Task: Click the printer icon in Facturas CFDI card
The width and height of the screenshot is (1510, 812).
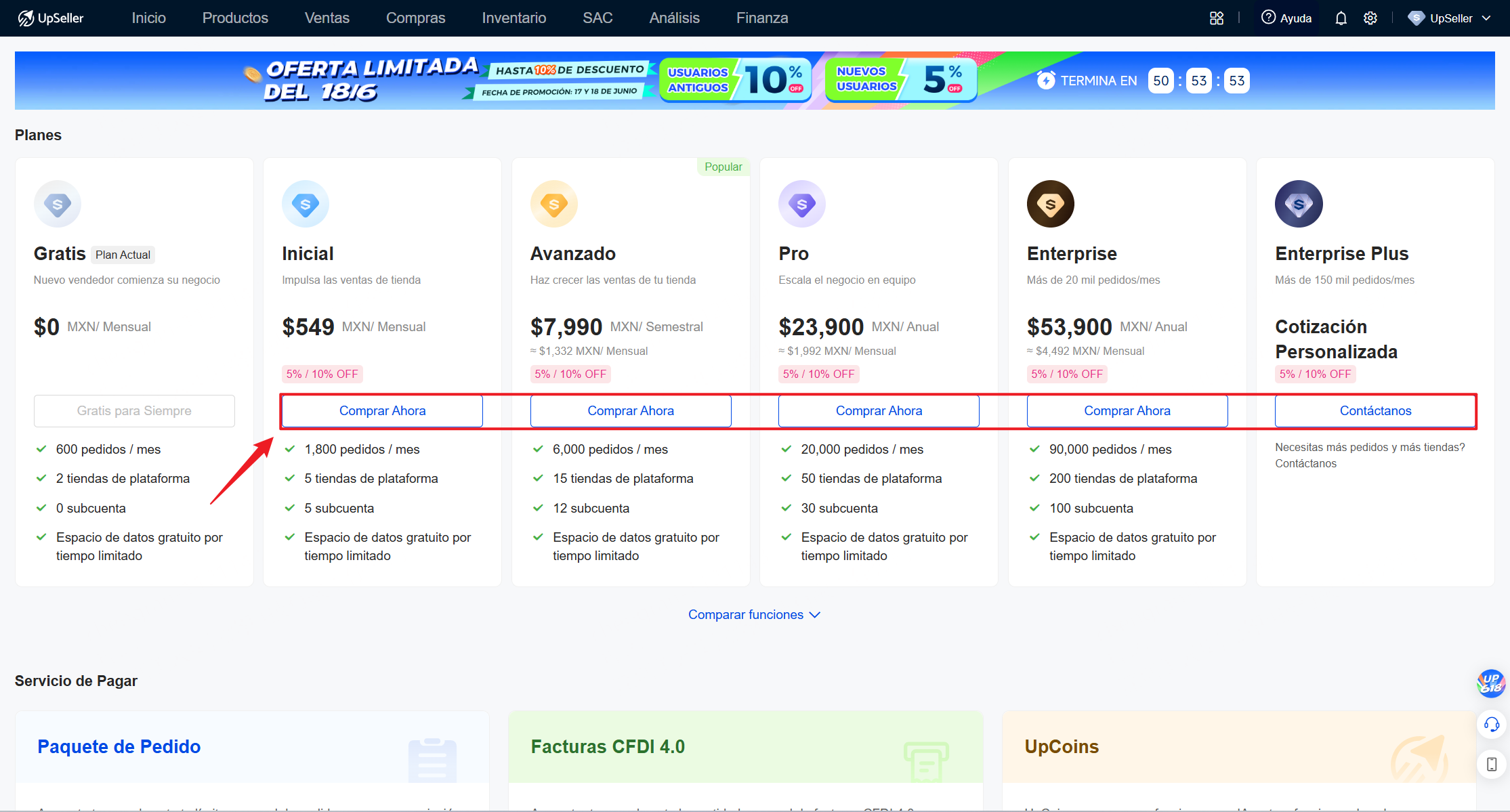Action: 926,761
